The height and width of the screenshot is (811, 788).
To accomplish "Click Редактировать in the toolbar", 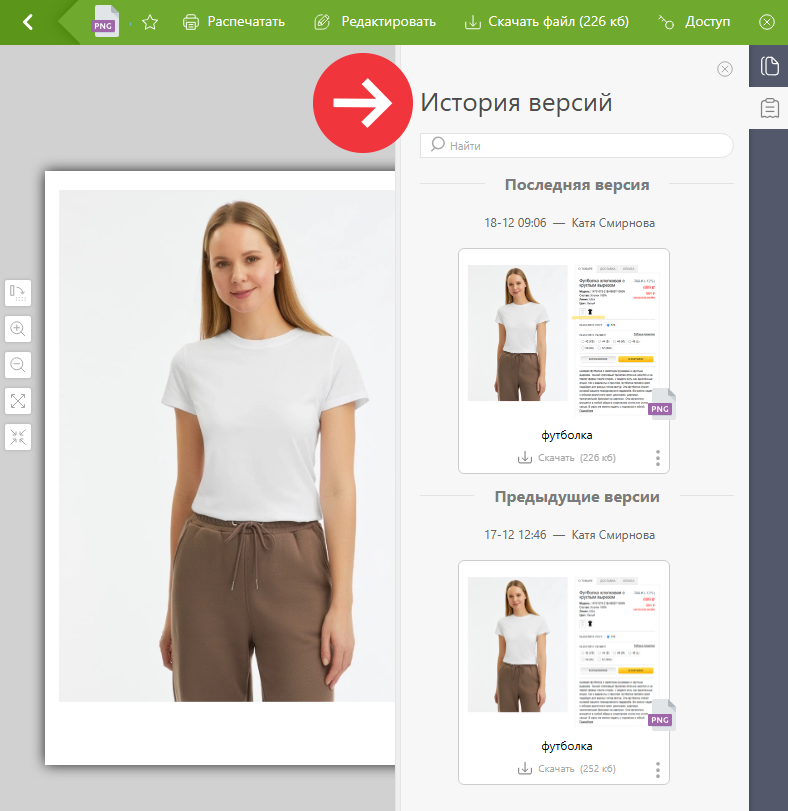I will [375, 22].
